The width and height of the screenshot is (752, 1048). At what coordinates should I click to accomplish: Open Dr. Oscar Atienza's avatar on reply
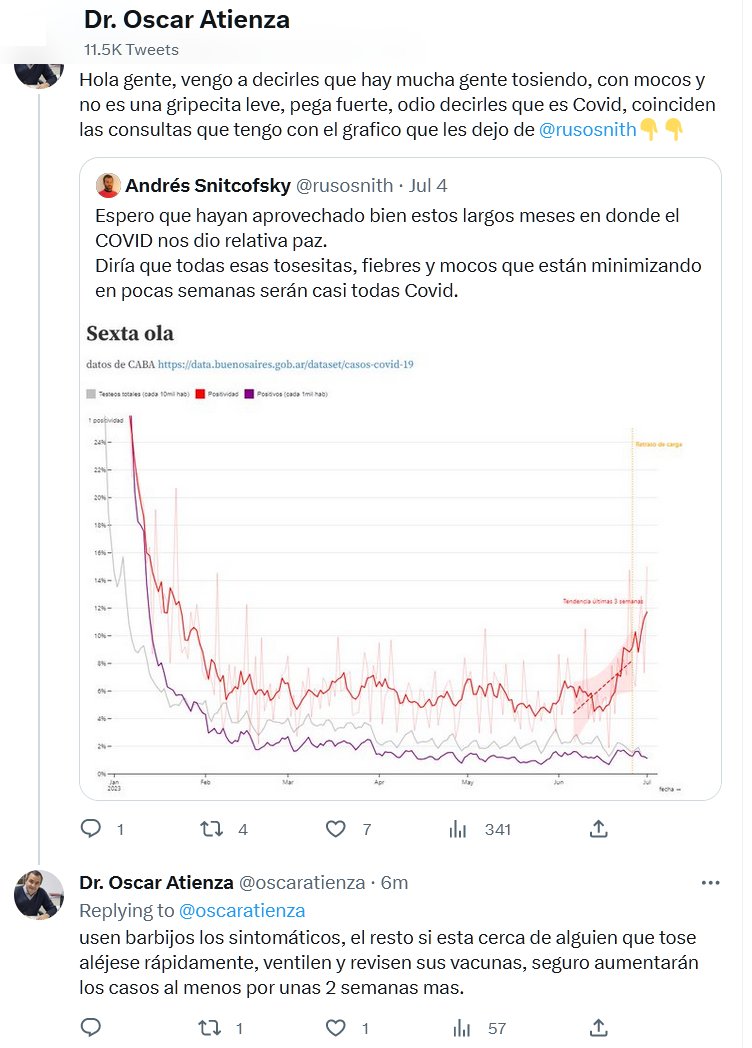(x=38, y=895)
